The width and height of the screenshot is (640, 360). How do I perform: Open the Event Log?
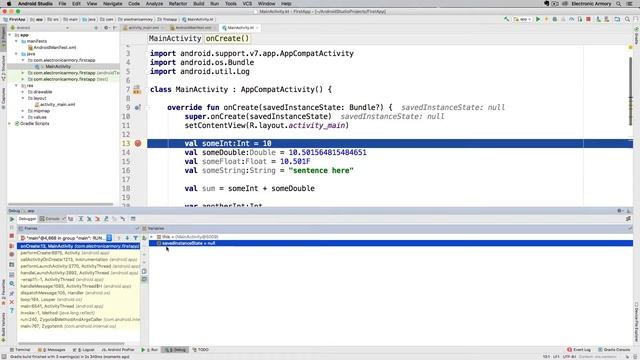coord(579,350)
